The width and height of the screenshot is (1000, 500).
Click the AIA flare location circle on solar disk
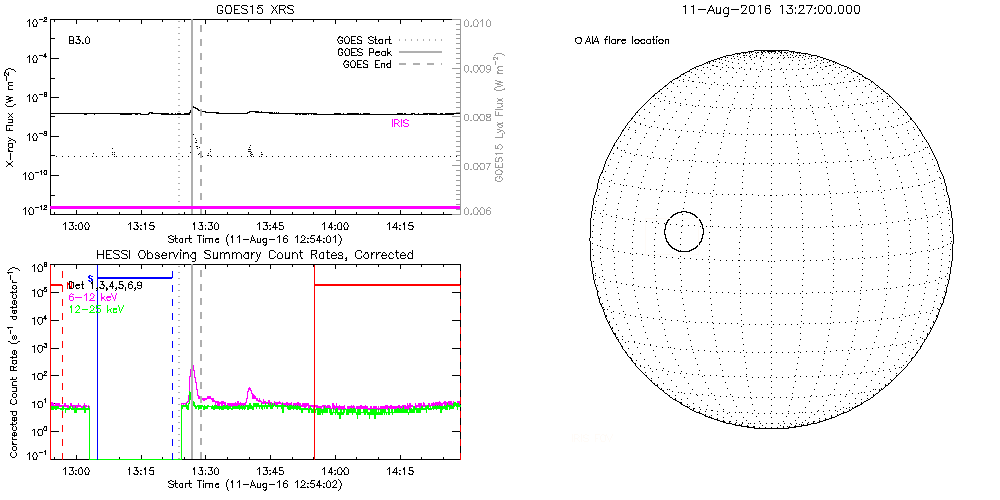click(683, 231)
